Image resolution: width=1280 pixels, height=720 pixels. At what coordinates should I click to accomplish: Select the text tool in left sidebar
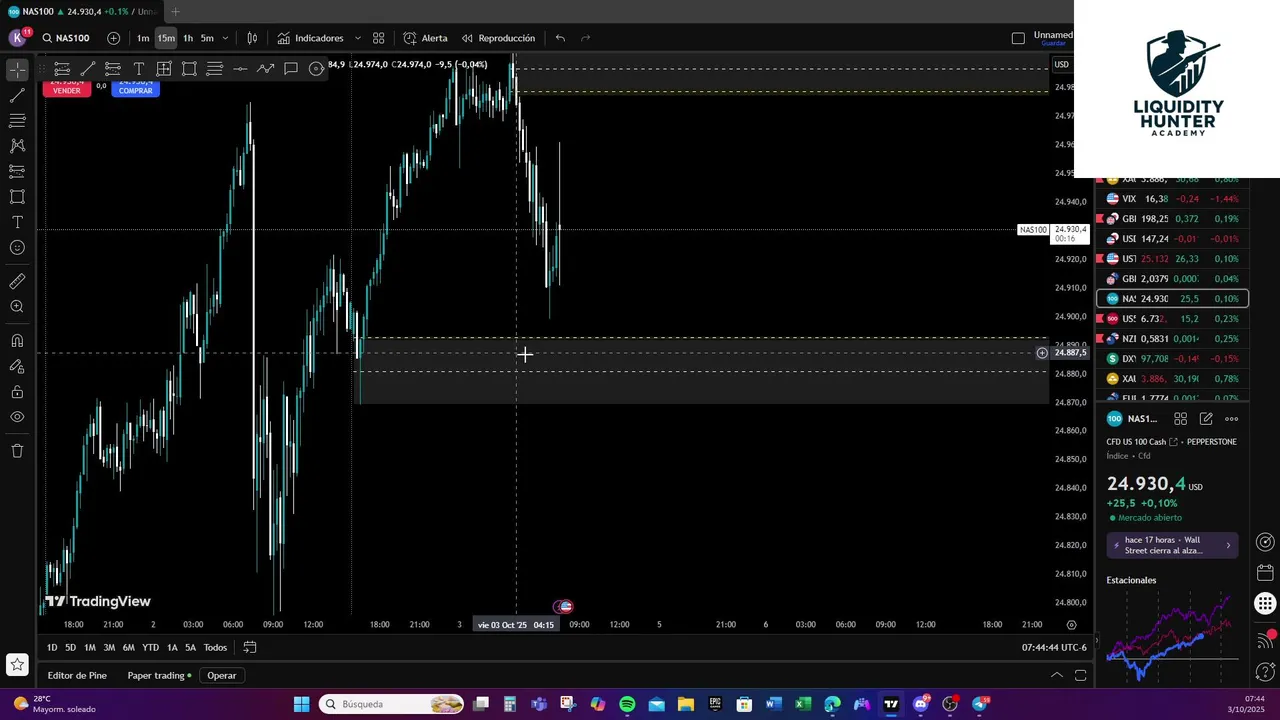[17, 222]
